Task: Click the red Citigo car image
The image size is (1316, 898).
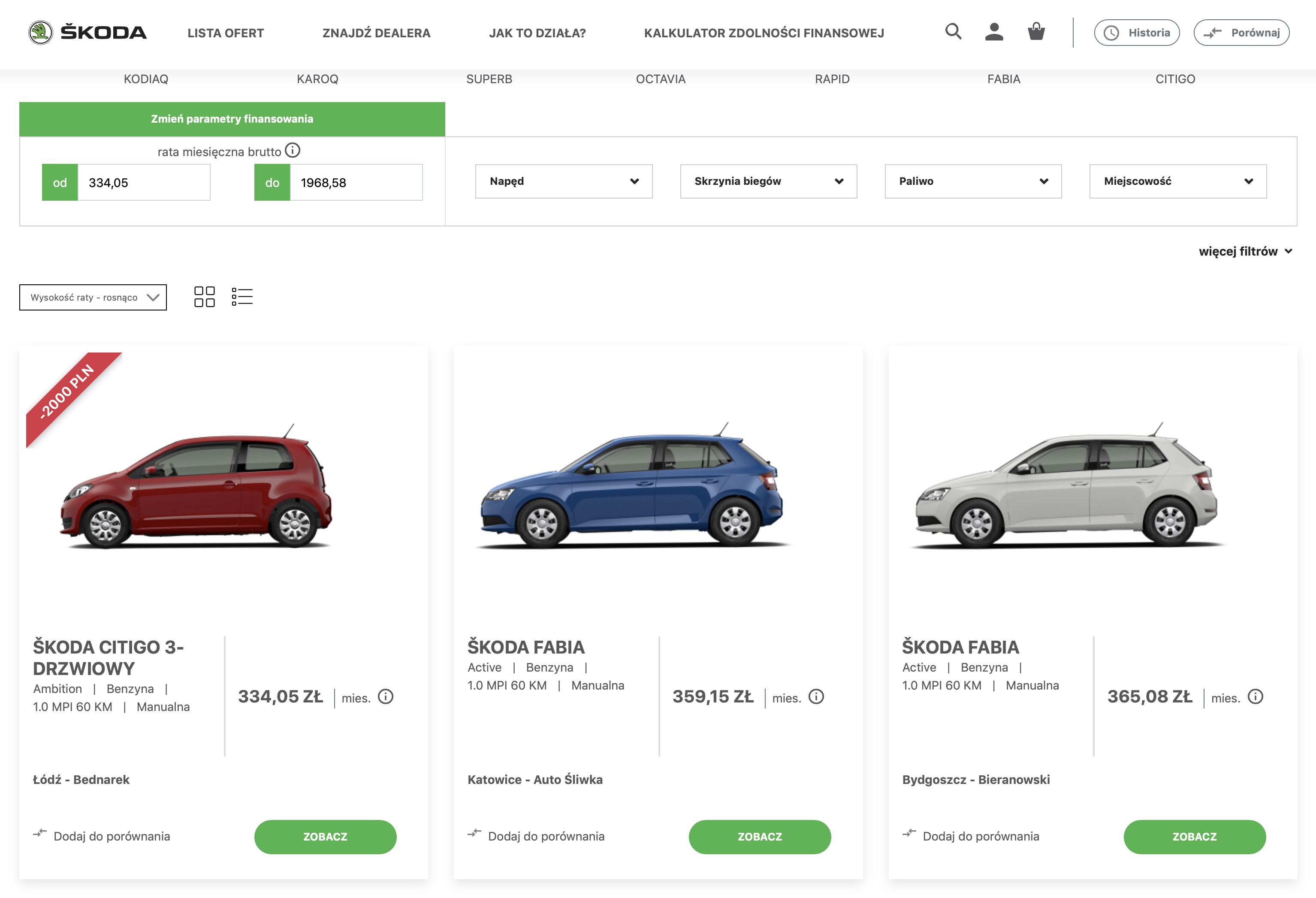Action: pos(196,486)
